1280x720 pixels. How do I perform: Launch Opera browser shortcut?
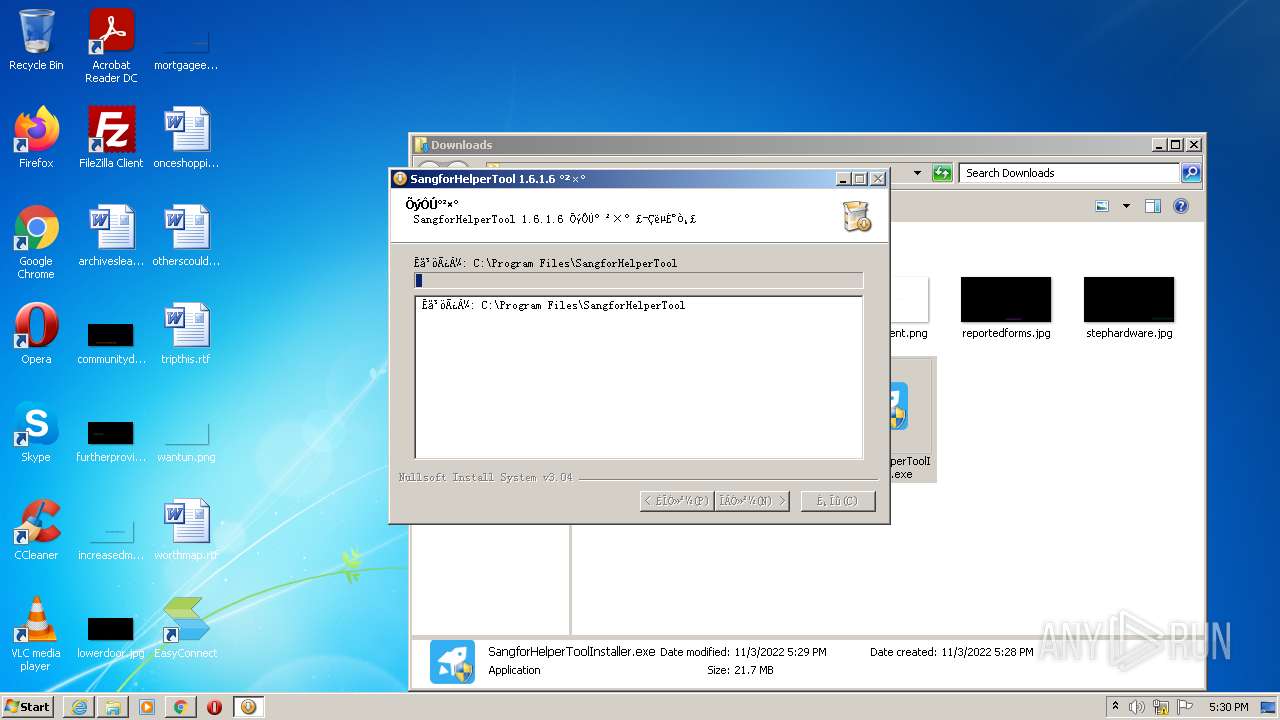click(36, 334)
